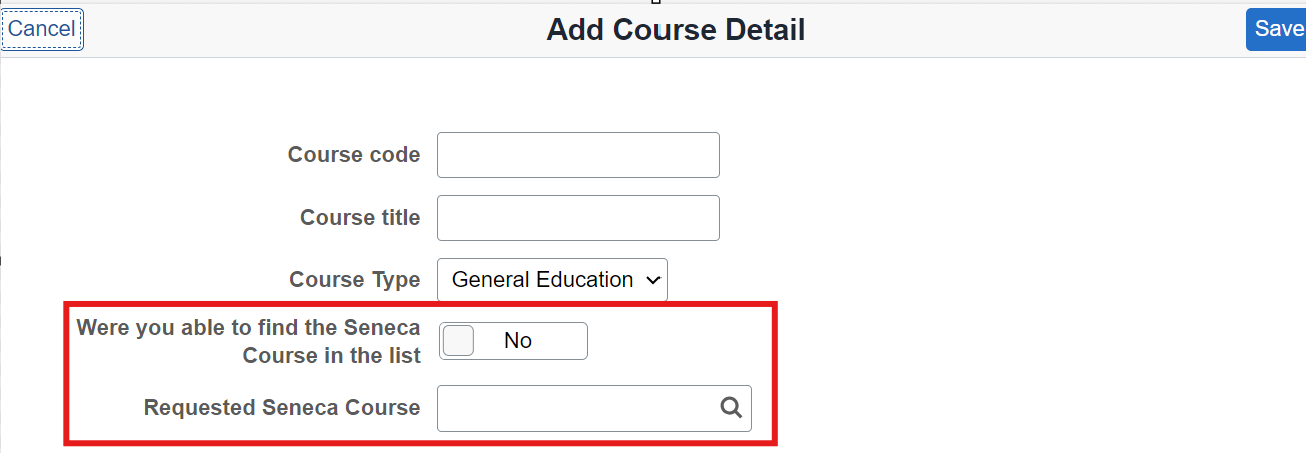Click the "Course title" label text

pos(360,218)
